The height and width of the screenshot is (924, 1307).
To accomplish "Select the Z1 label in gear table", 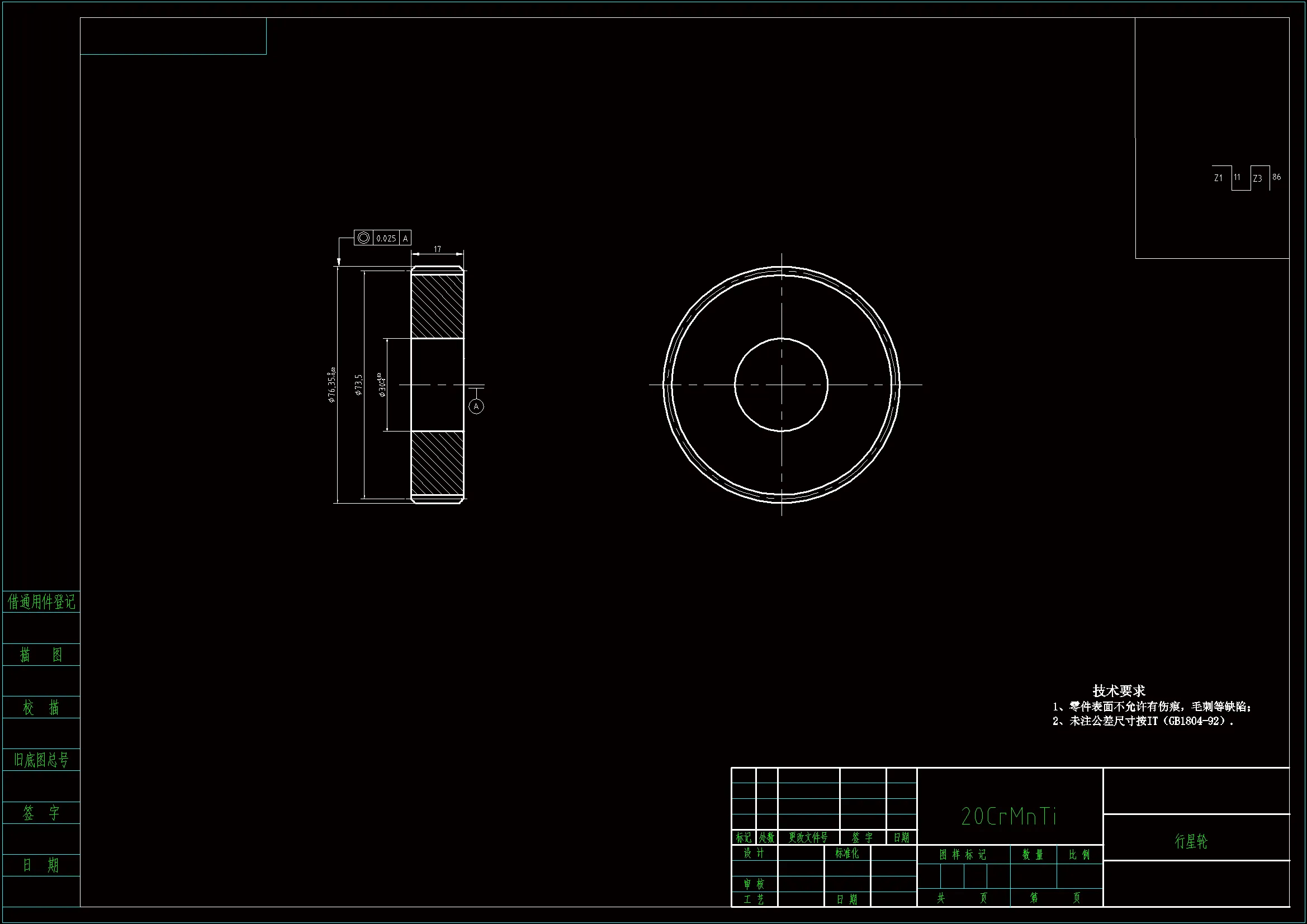I will 1218,178.
